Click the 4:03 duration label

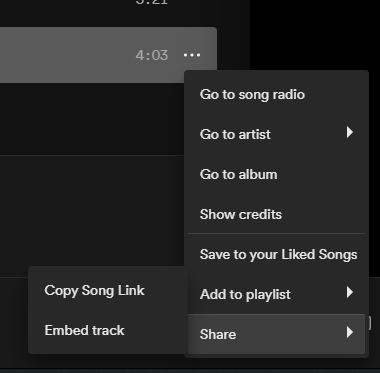(x=152, y=55)
